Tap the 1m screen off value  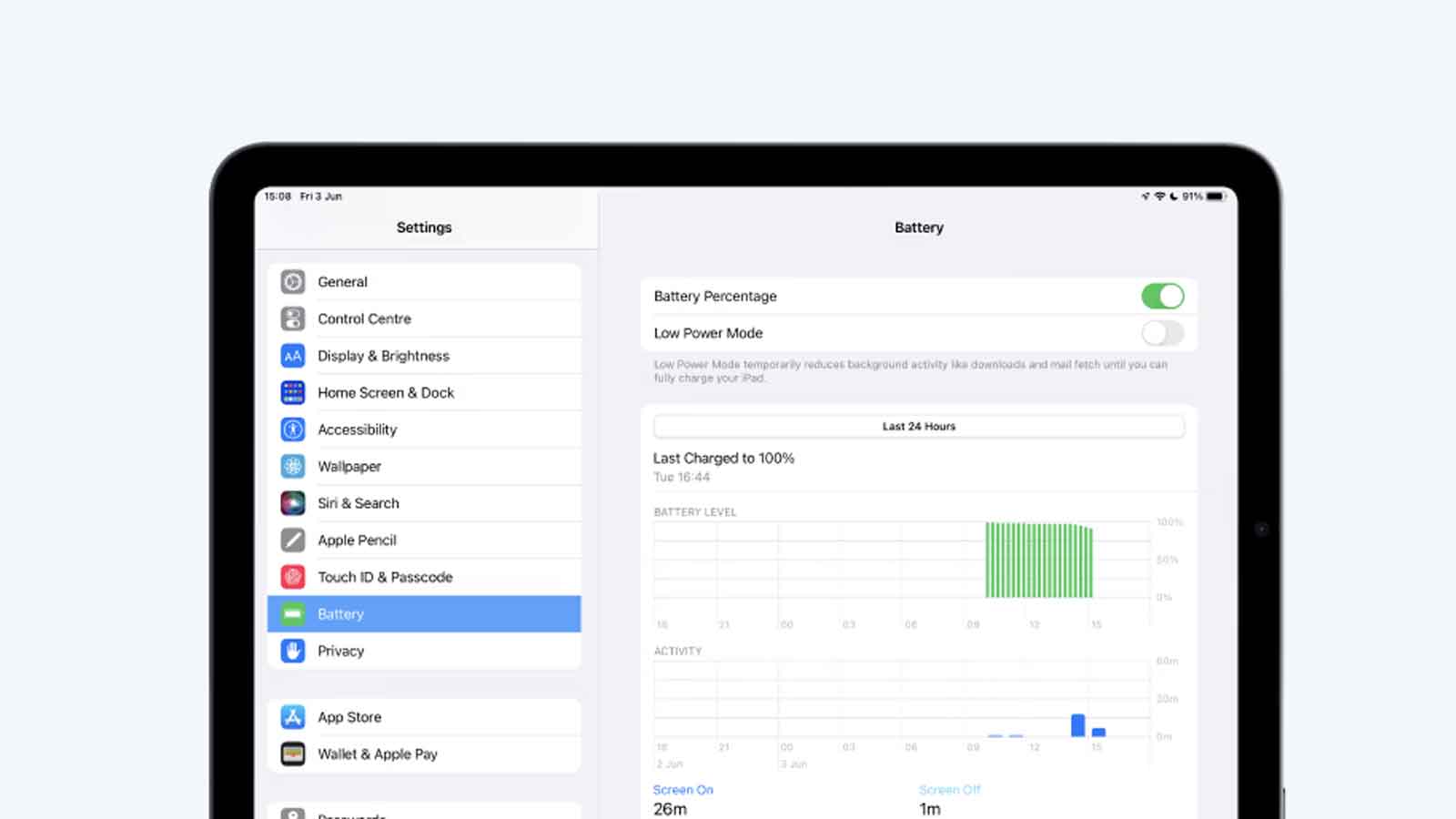(929, 809)
